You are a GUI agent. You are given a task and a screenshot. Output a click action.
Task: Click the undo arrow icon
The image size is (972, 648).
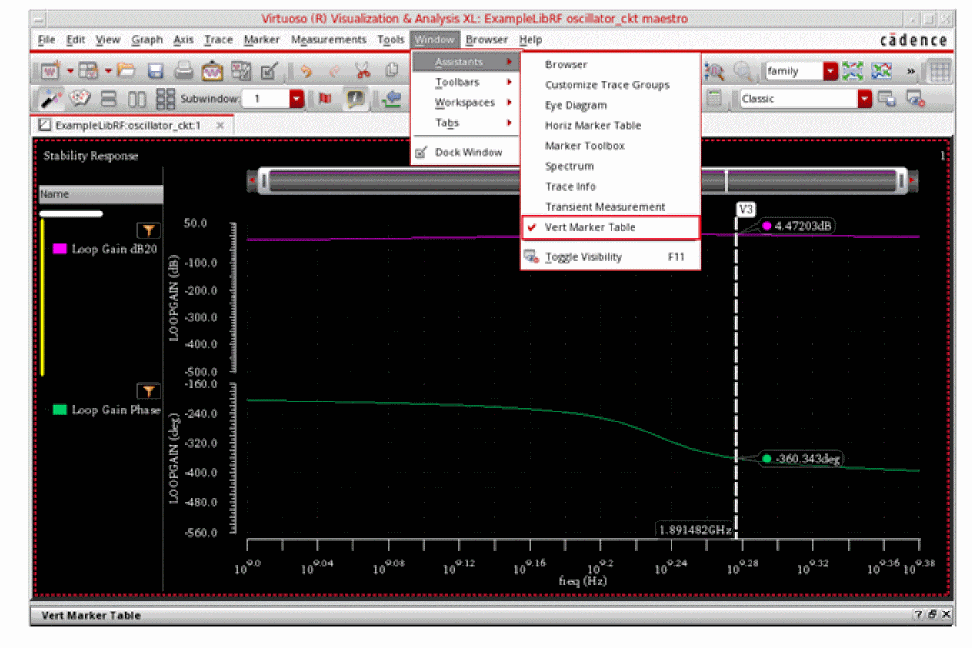307,71
